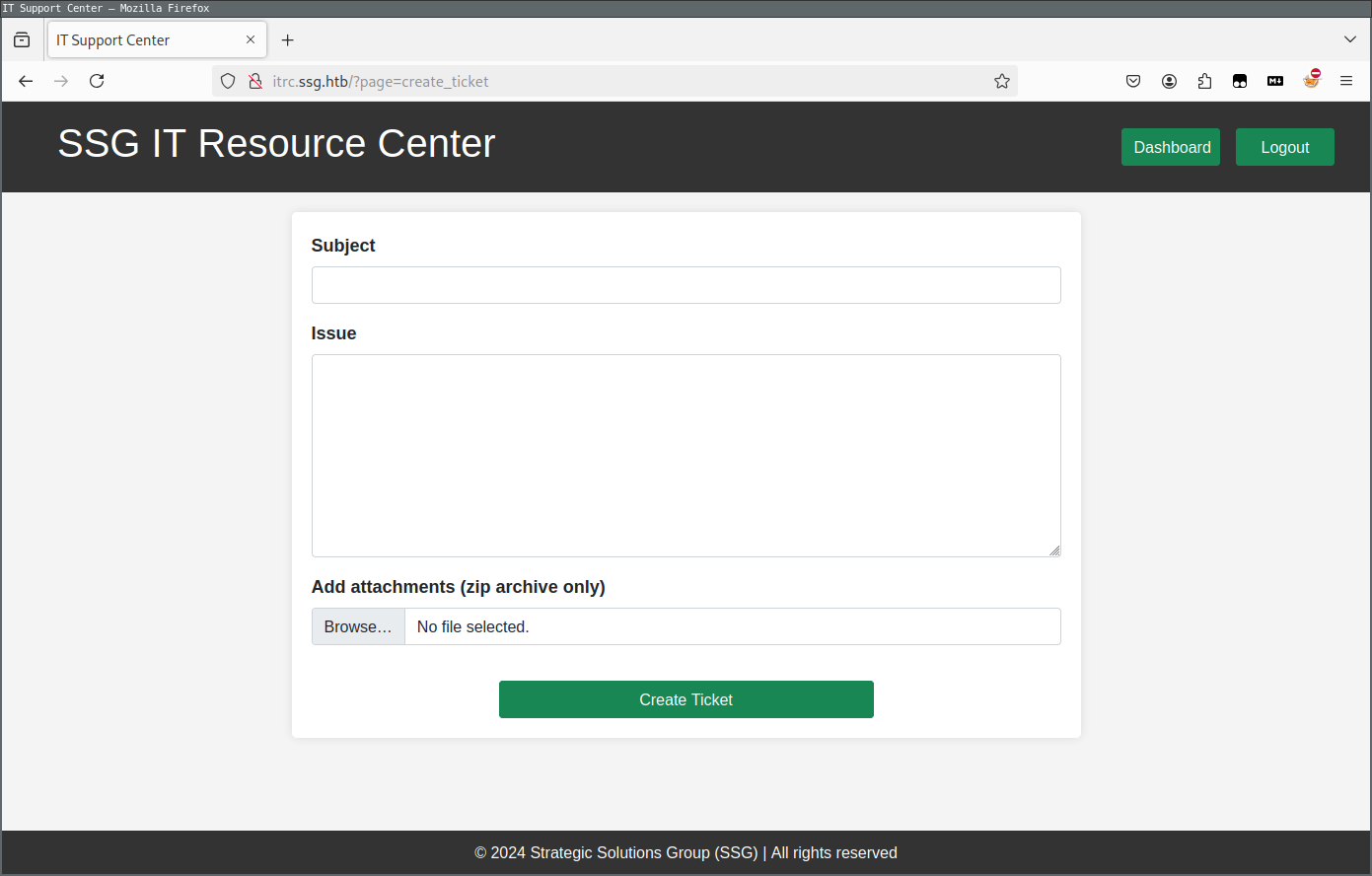Open tracking protection shield icon
The width and height of the screenshot is (1372, 876).
[228, 81]
